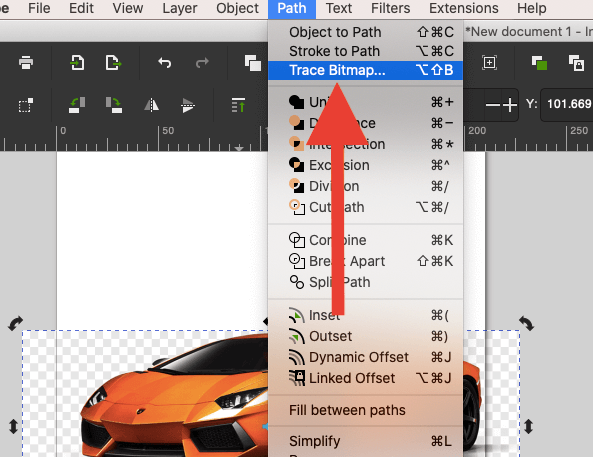
Task: Click the Redo icon
Action: click(202, 62)
